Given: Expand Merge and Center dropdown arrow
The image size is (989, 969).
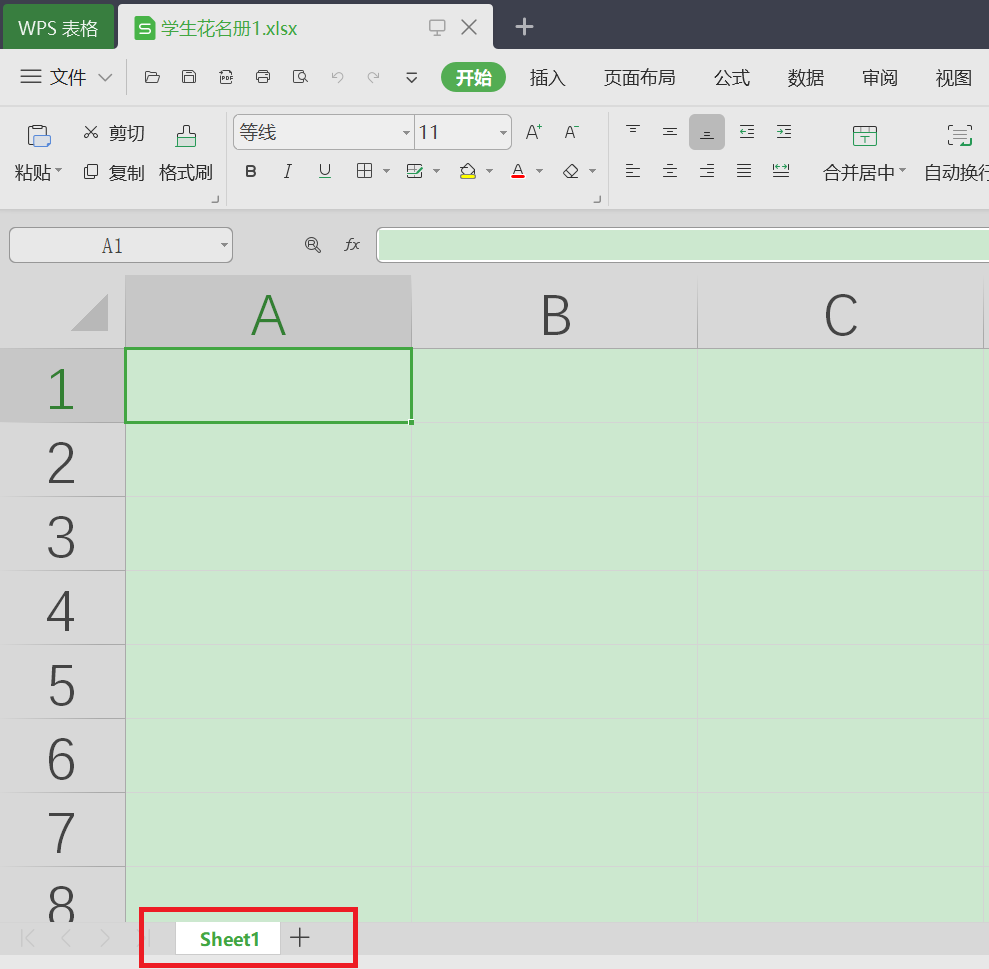Looking at the screenshot, I should [903, 170].
